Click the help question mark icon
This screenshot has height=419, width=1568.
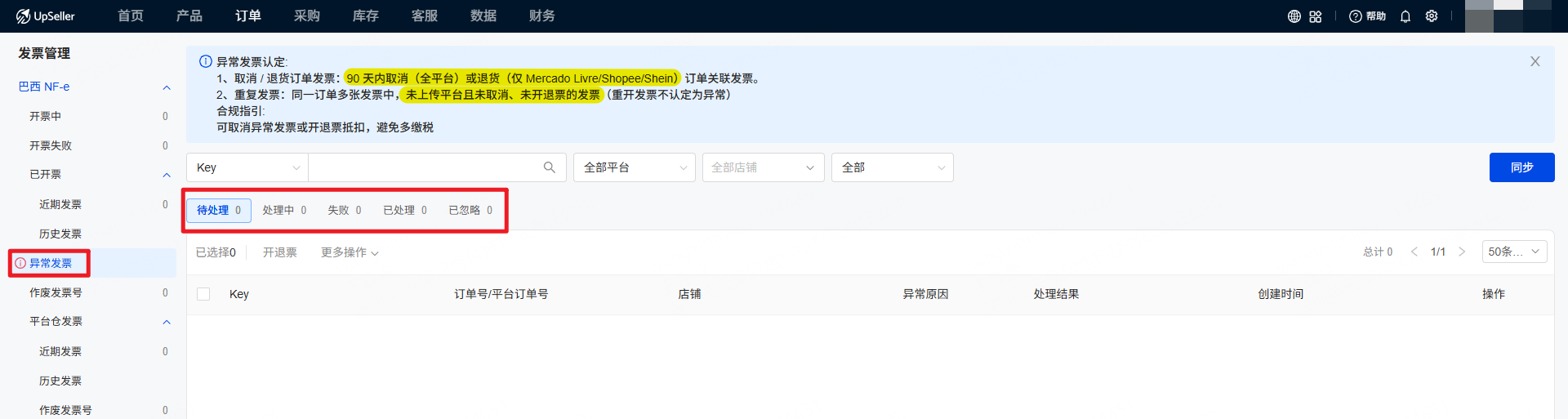point(1356,16)
